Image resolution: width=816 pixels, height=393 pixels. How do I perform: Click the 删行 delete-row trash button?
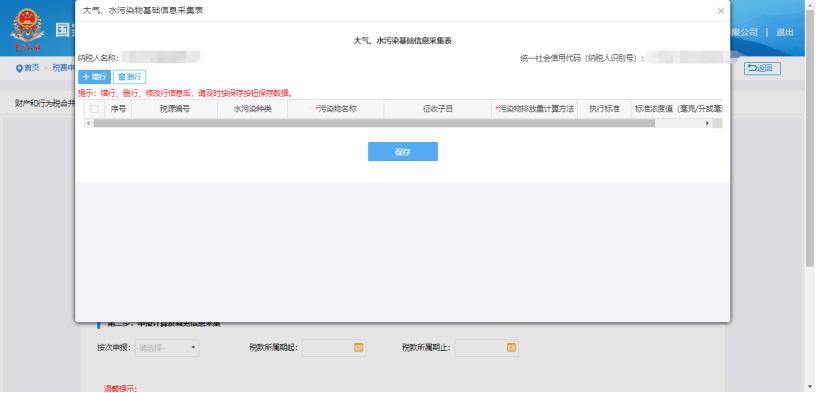click(x=130, y=77)
